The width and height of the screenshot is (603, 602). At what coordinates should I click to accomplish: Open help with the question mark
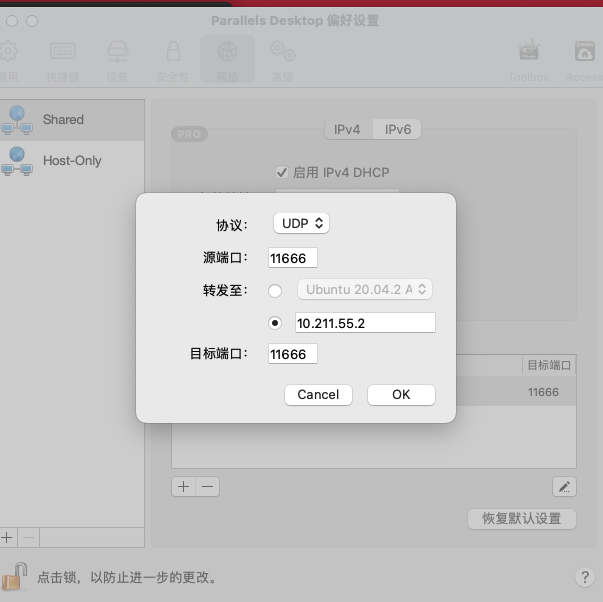585,577
